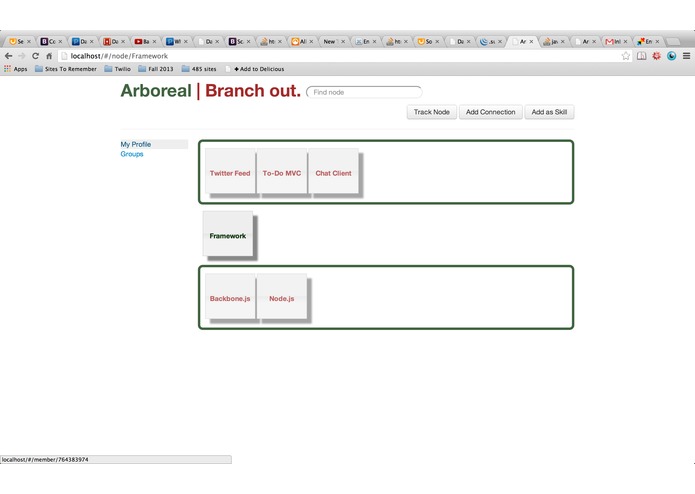The image size is (695, 494).
Task: Click the Find node search field
Action: tap(364, 92)
